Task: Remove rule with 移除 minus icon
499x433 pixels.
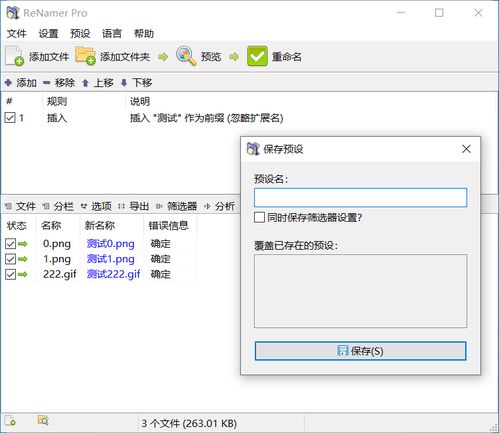Action: 47,82
